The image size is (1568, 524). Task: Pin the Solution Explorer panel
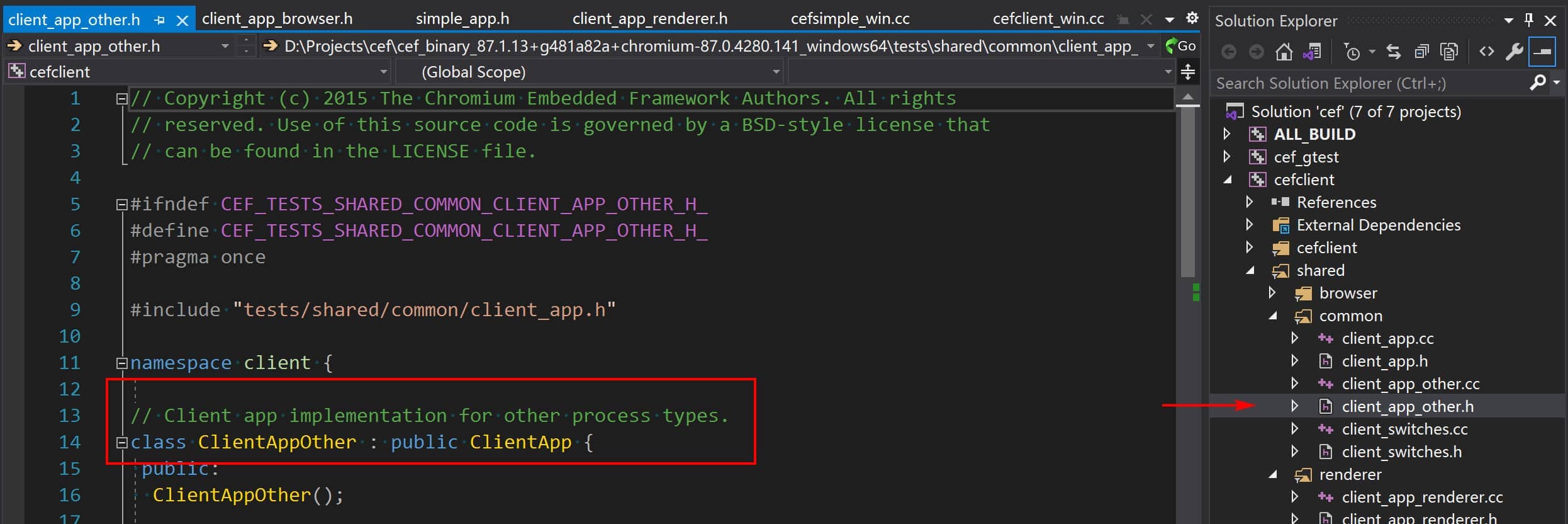point(1529,20)
